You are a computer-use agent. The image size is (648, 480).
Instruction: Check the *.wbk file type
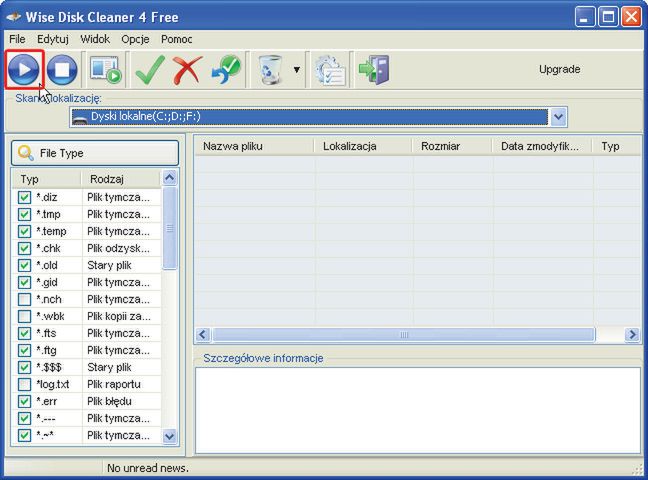click(24, 316)
